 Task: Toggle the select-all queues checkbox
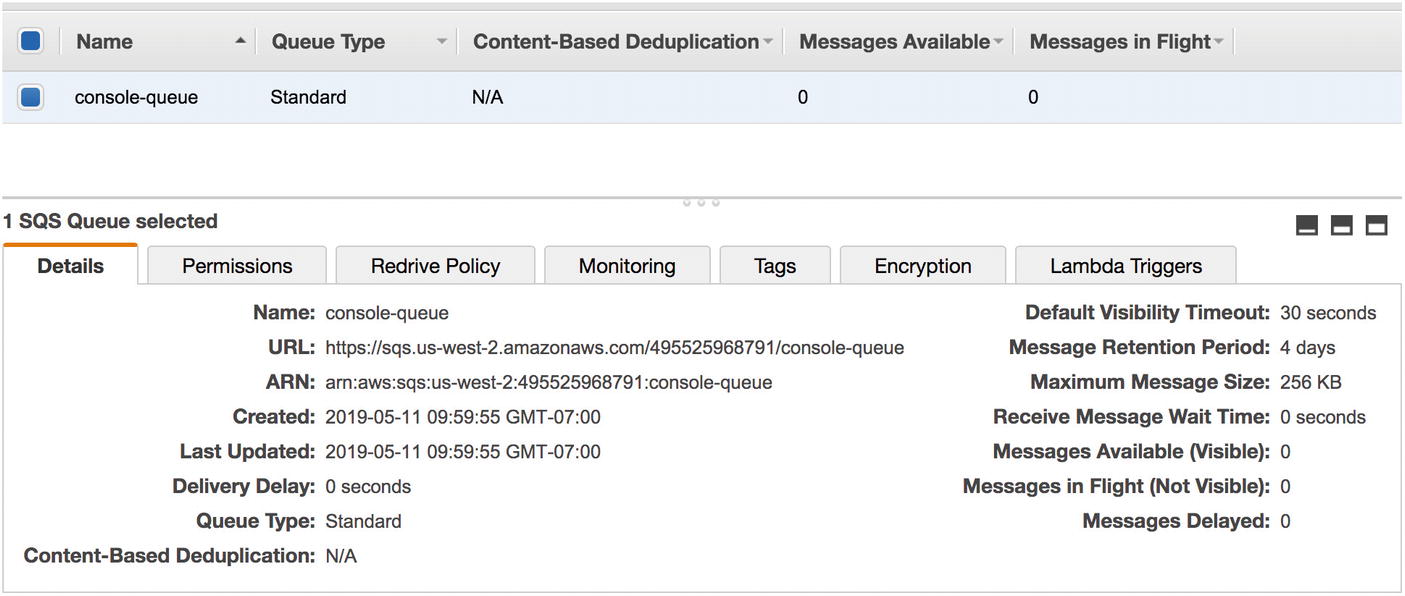(30, 41)
